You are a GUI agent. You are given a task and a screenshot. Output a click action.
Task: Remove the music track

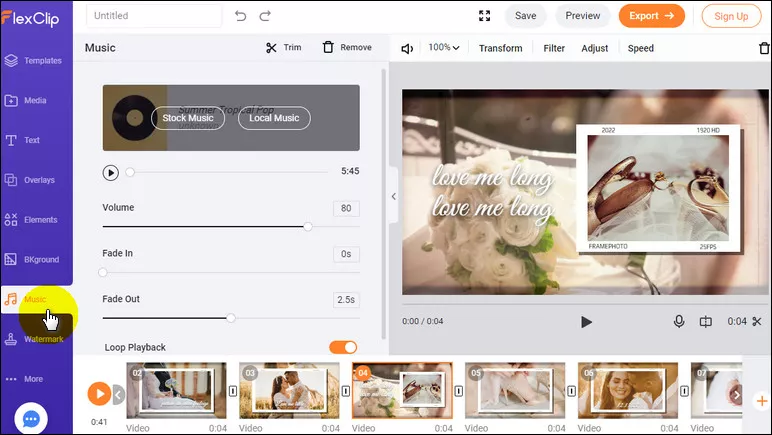347,47
